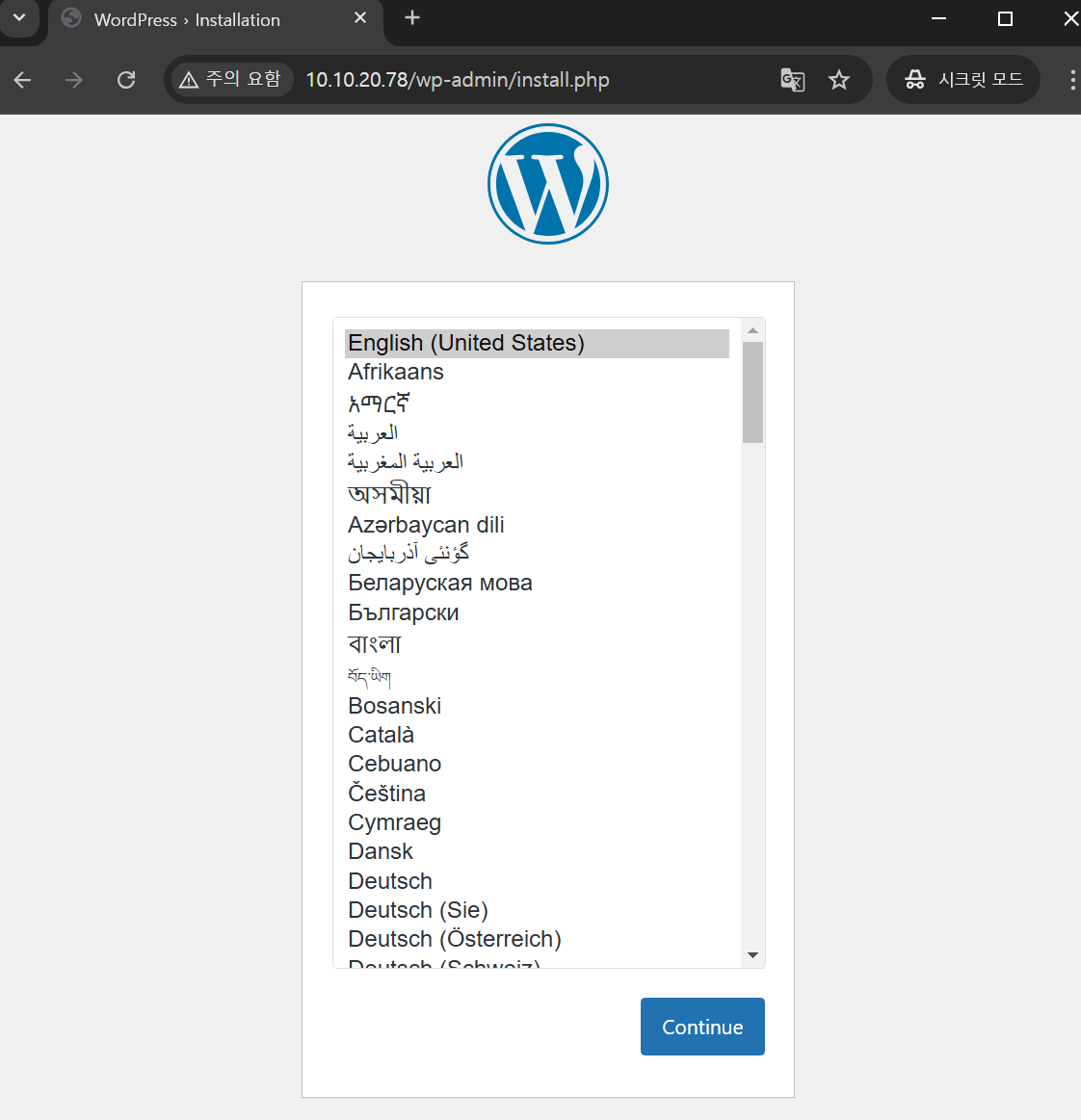Click the browser forward arrow

tap(73, 80)
